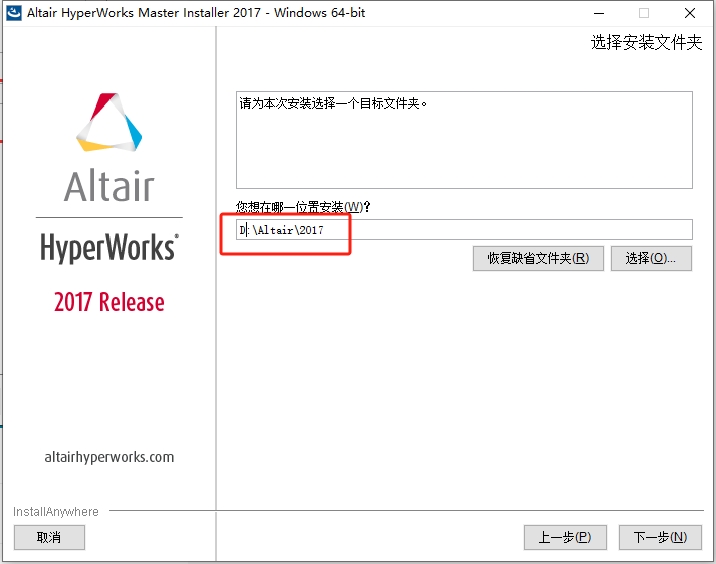Click the 选择安装文件夹 heading
The width and height of the screenshot is (716, 564).
pyautogui.click(x=646, y=43)
